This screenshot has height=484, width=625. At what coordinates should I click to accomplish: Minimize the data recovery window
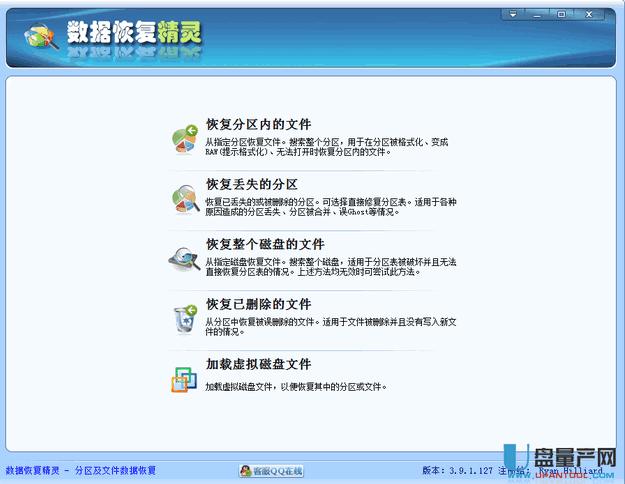tap(538, 14)
